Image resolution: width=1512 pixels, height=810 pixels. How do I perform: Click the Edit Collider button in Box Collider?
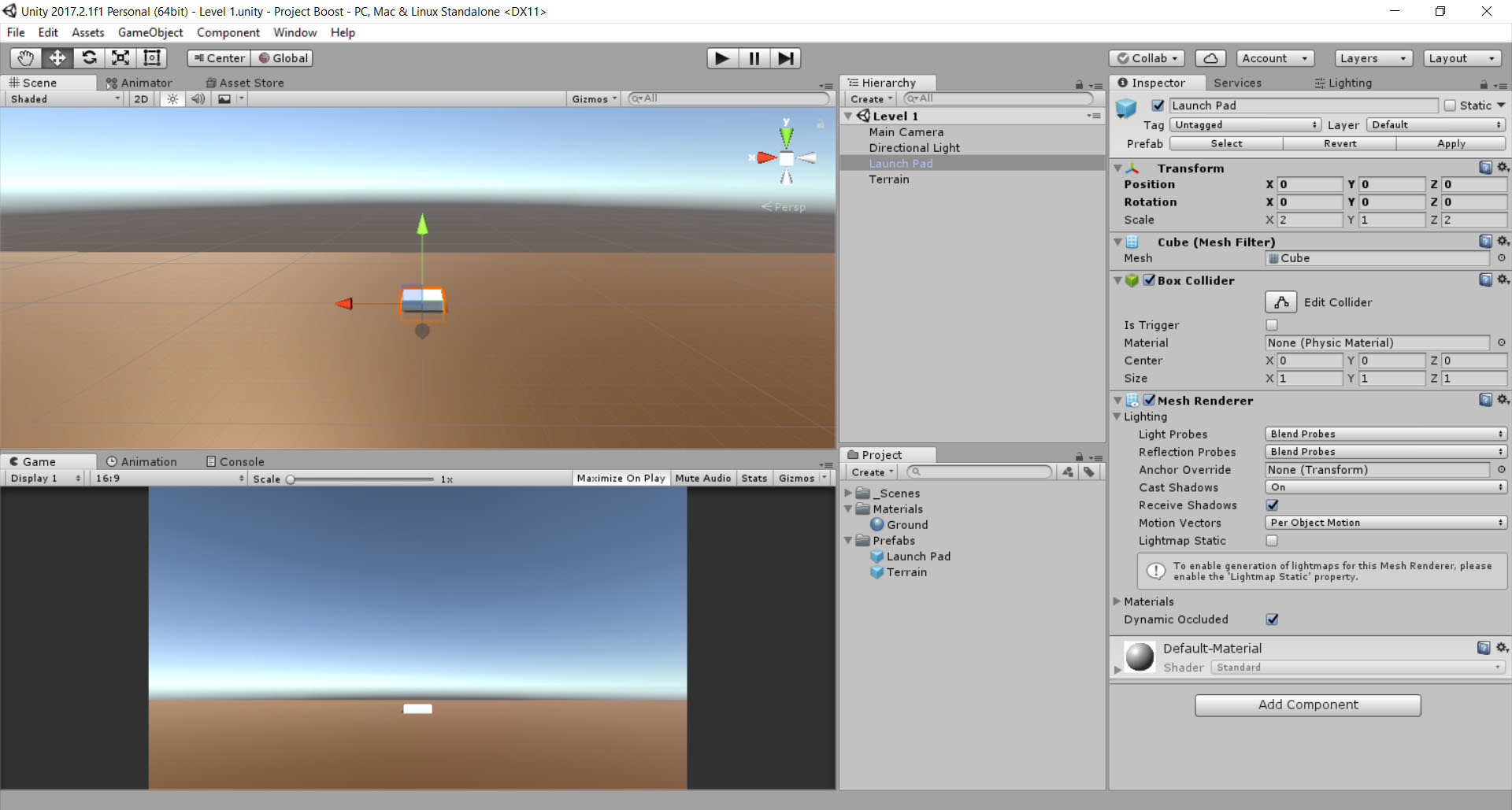pyautogui.click(x=1280, y=301)
